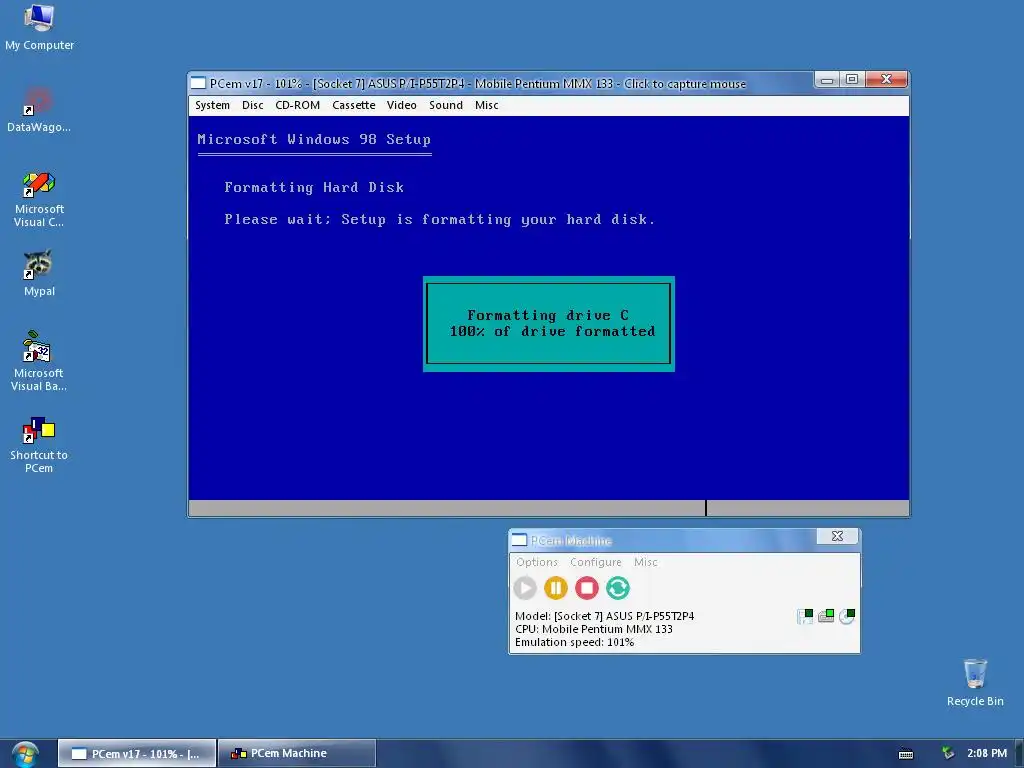The height and width of the screenshot is (768, 1024).
Task: Click the Windows Start orb
Action: [x=25, y=754]
